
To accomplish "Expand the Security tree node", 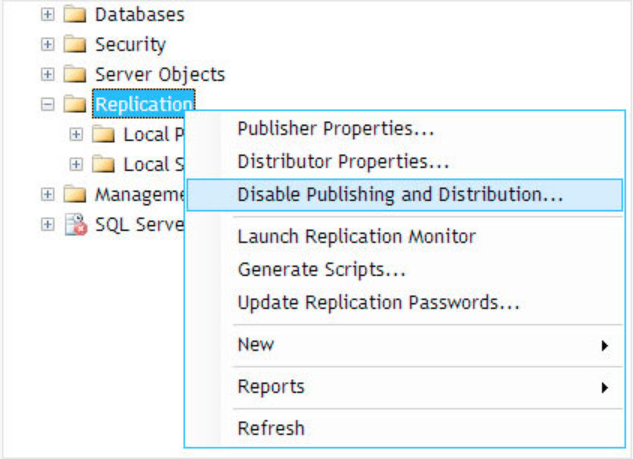I will pyautogui.click(x=47, y=45).
